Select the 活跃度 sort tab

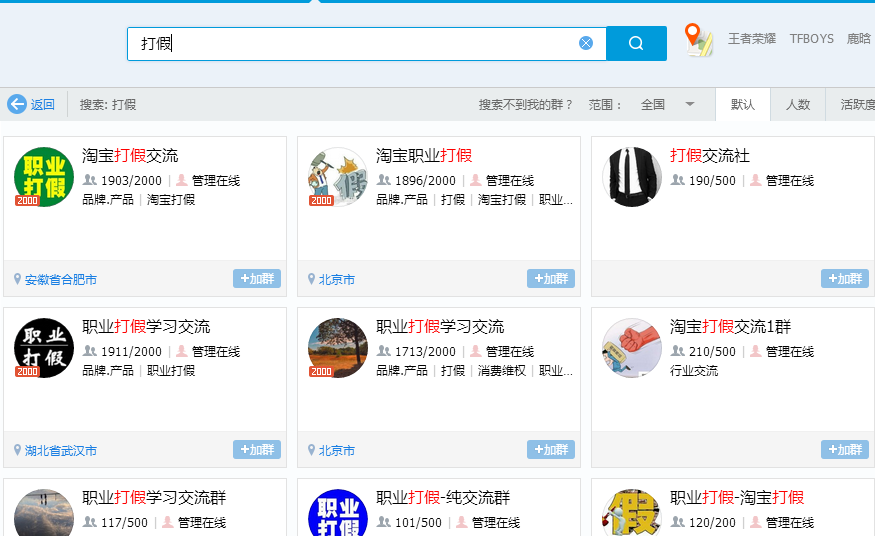[x=850, y=104]
